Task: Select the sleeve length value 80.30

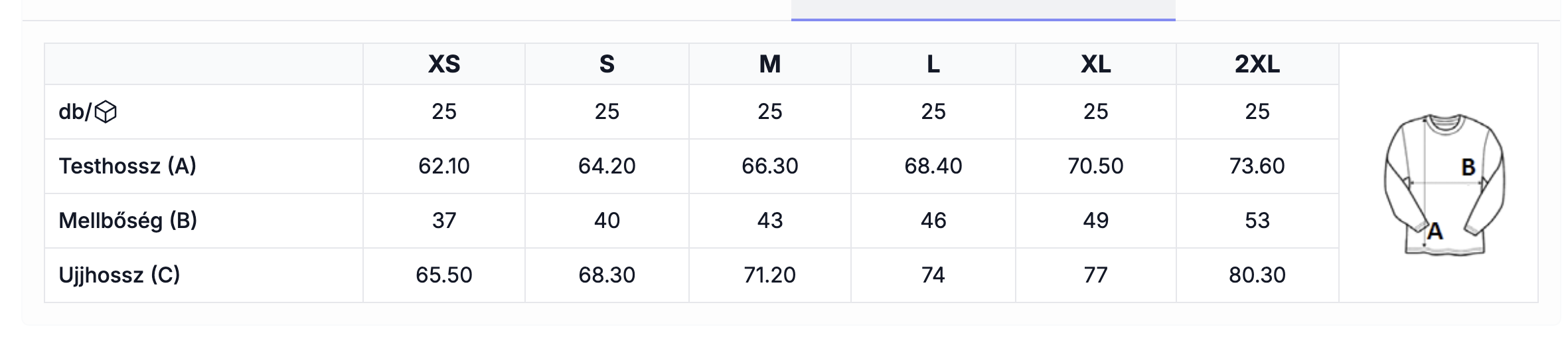Action: (x=1257, y=275)
